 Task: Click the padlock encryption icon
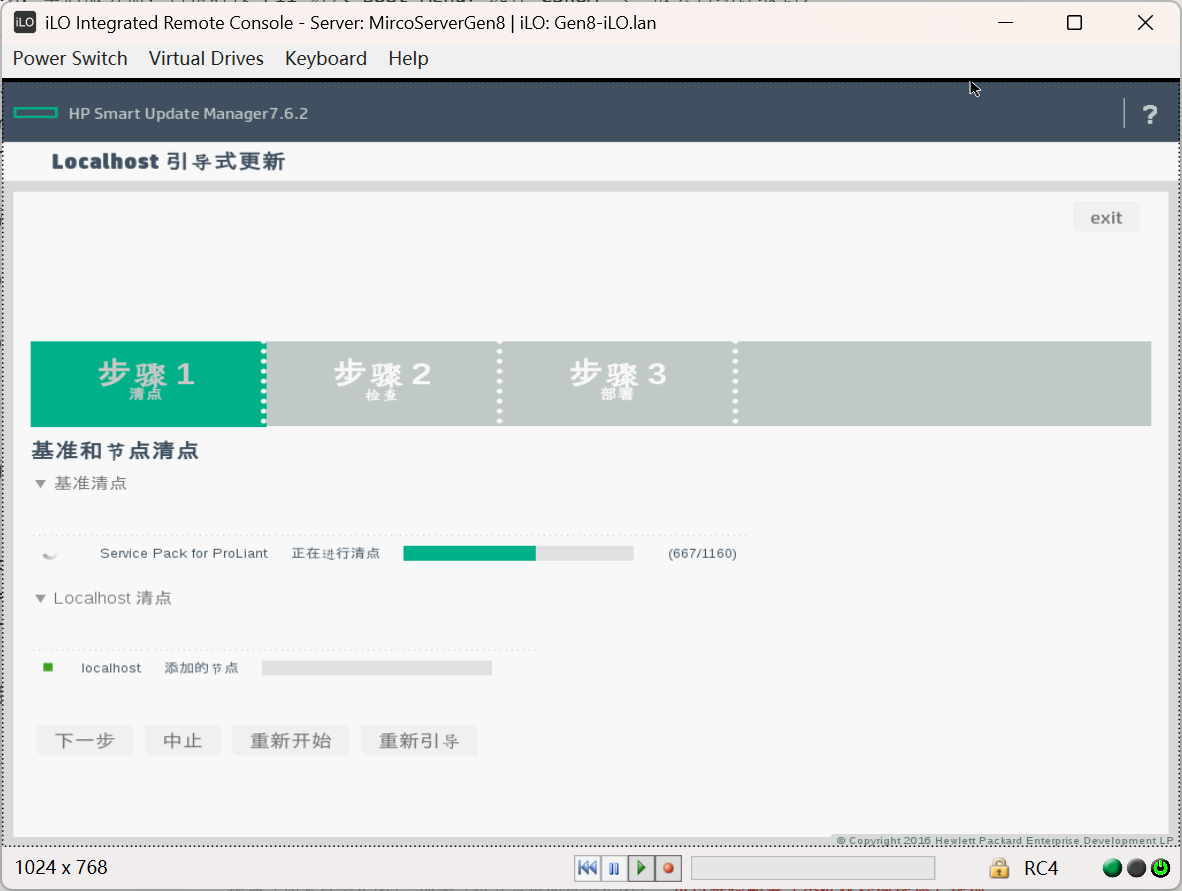point(998,868)
